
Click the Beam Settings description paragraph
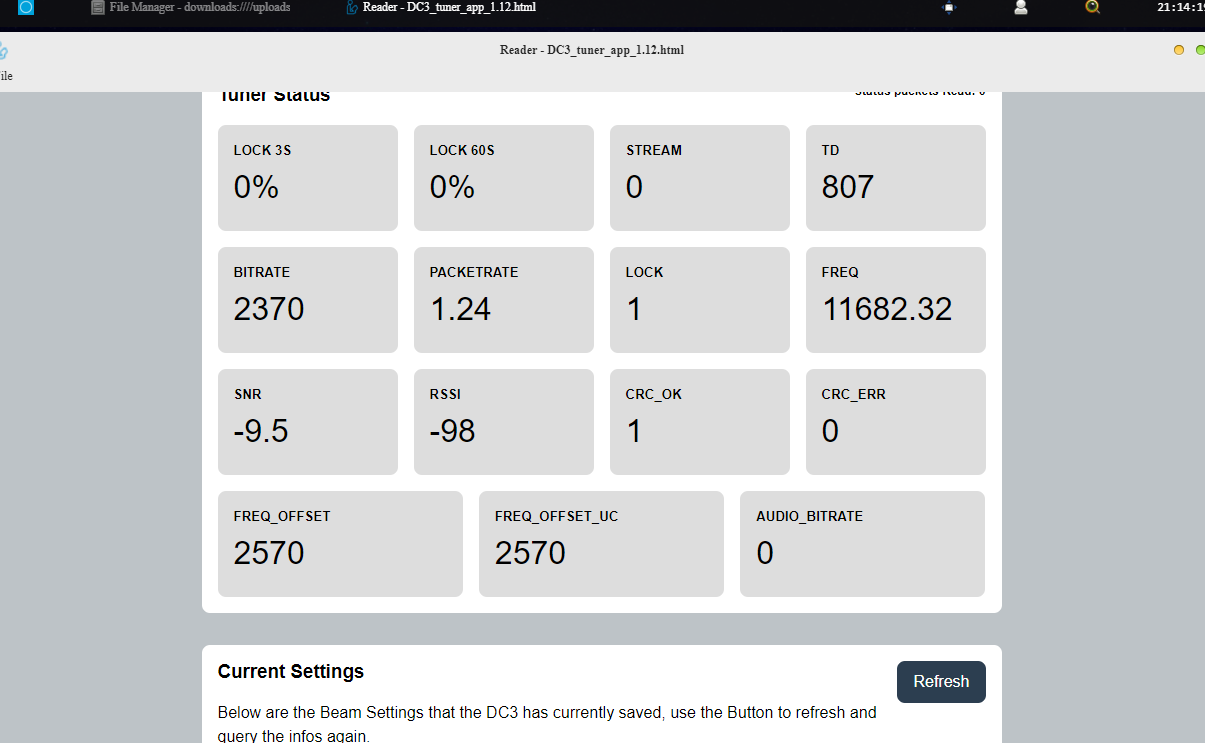[x=547, y=724]
